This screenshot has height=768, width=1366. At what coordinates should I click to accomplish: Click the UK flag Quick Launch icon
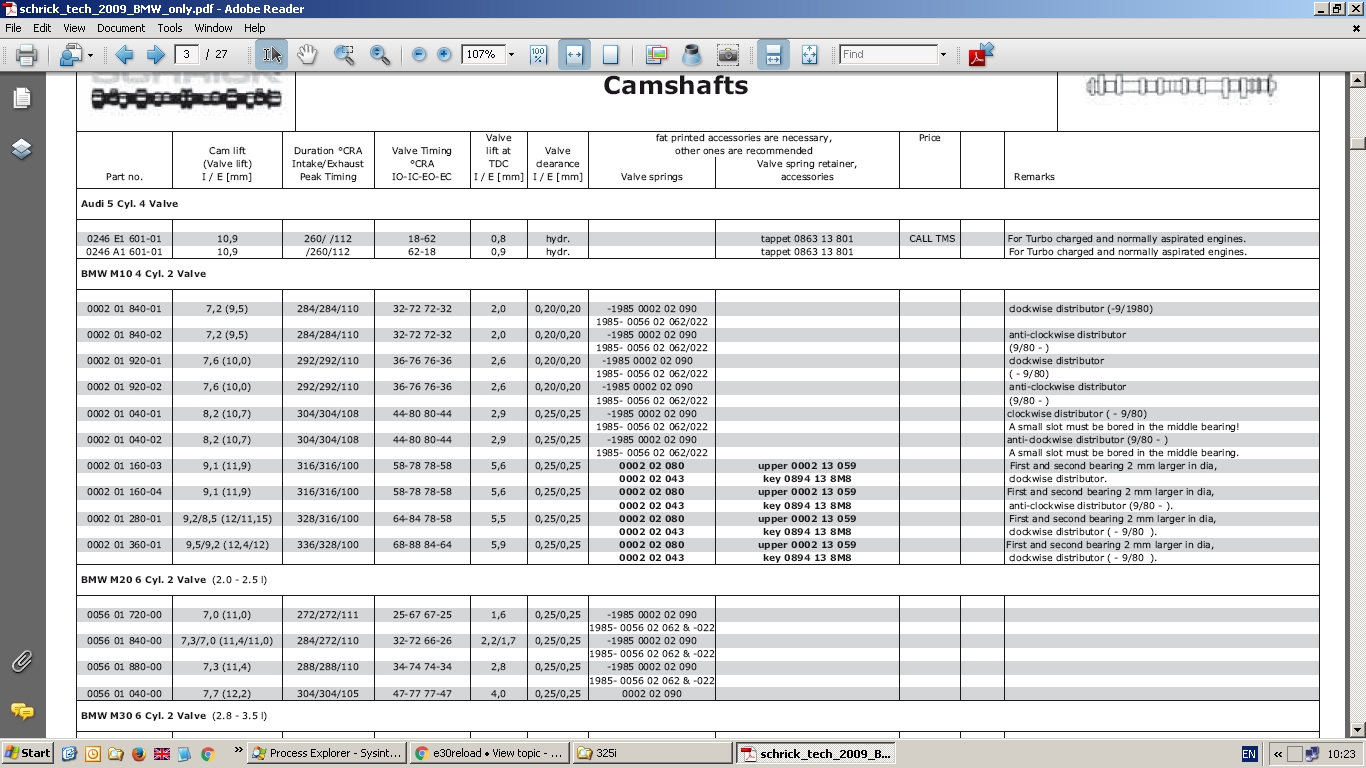point(161,754)
